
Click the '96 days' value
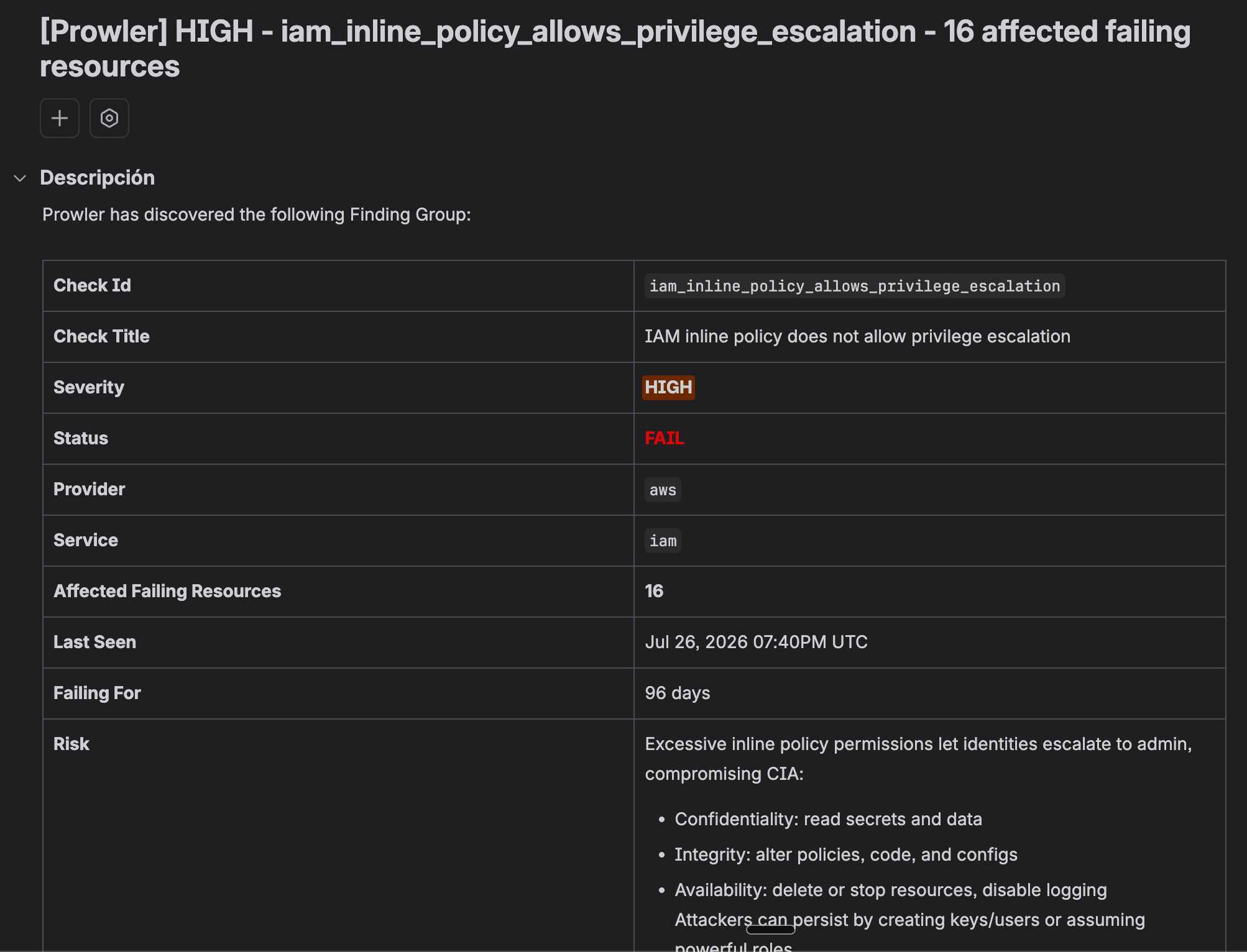[678, 693]
